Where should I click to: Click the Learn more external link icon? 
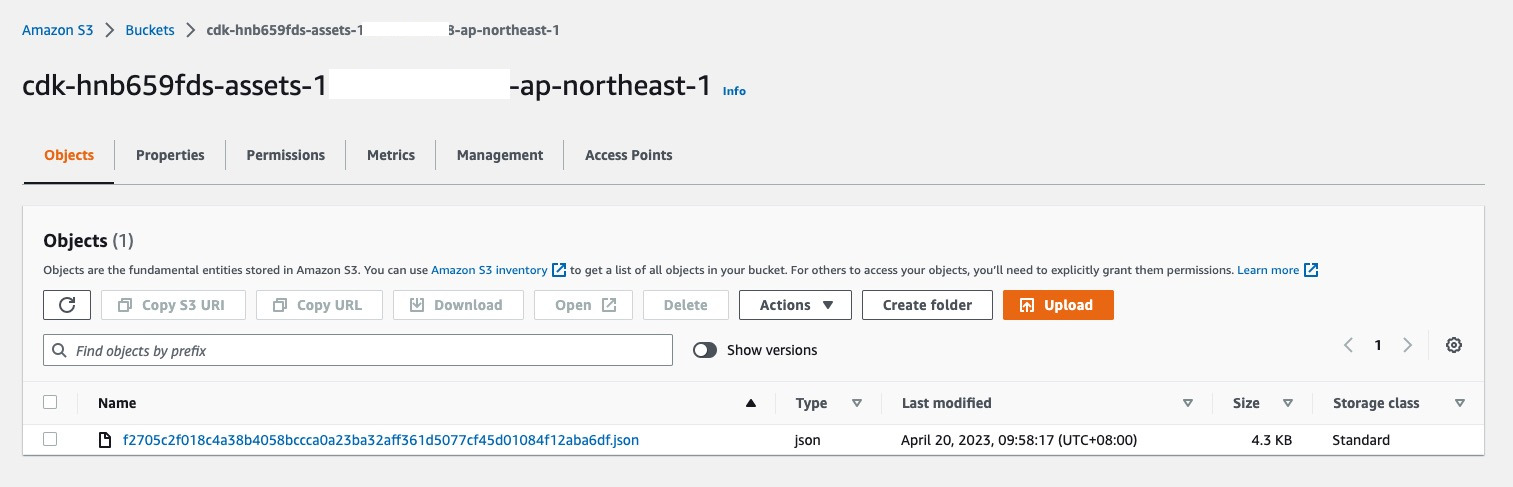click(1311, 270)
